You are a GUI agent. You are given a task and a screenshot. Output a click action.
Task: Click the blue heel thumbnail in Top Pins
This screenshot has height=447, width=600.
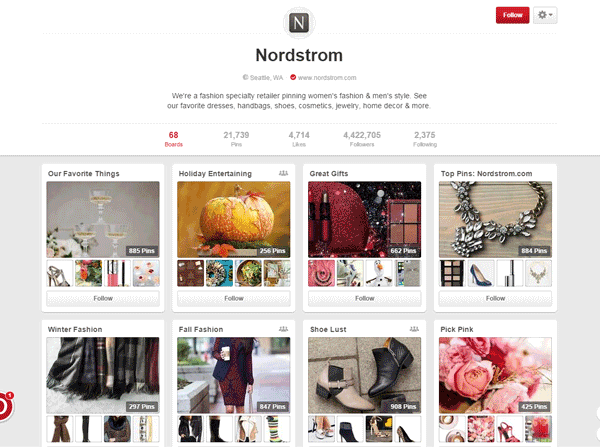(x=481, y=273)
